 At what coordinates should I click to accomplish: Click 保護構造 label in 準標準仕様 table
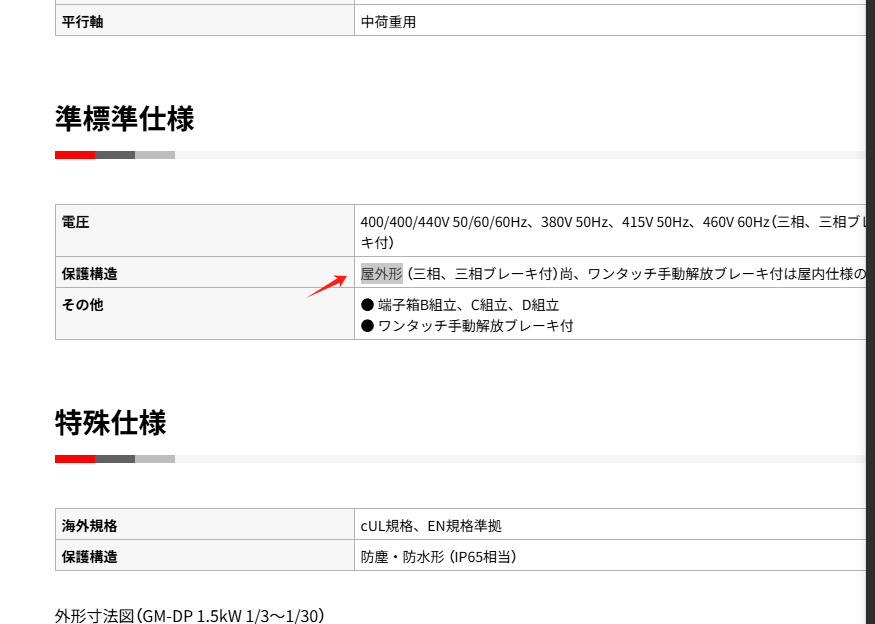[x=89, y=274]
